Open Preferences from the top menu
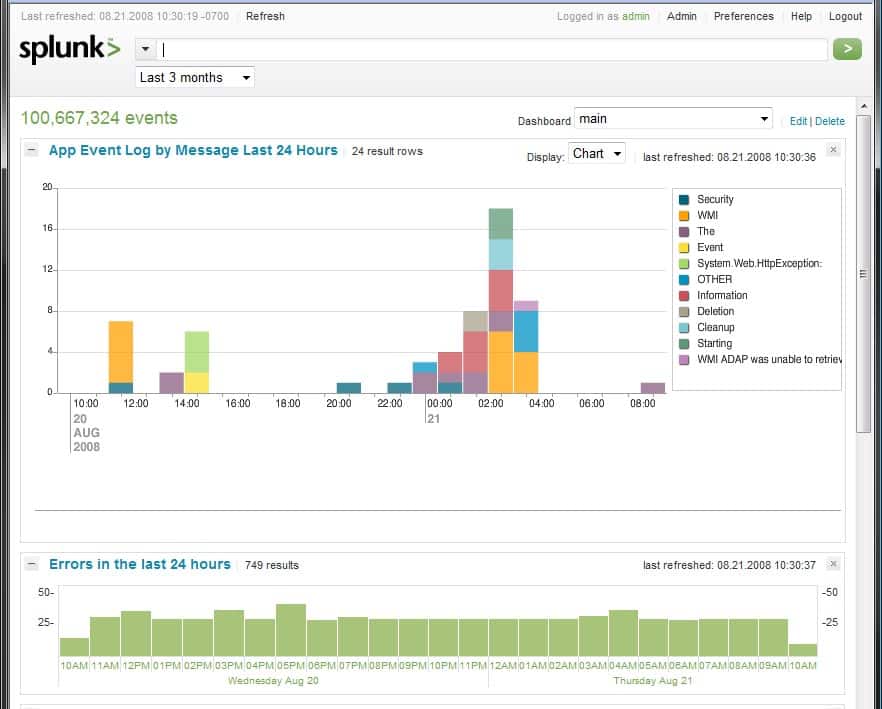The image size is (882, 709). [744, 16]
